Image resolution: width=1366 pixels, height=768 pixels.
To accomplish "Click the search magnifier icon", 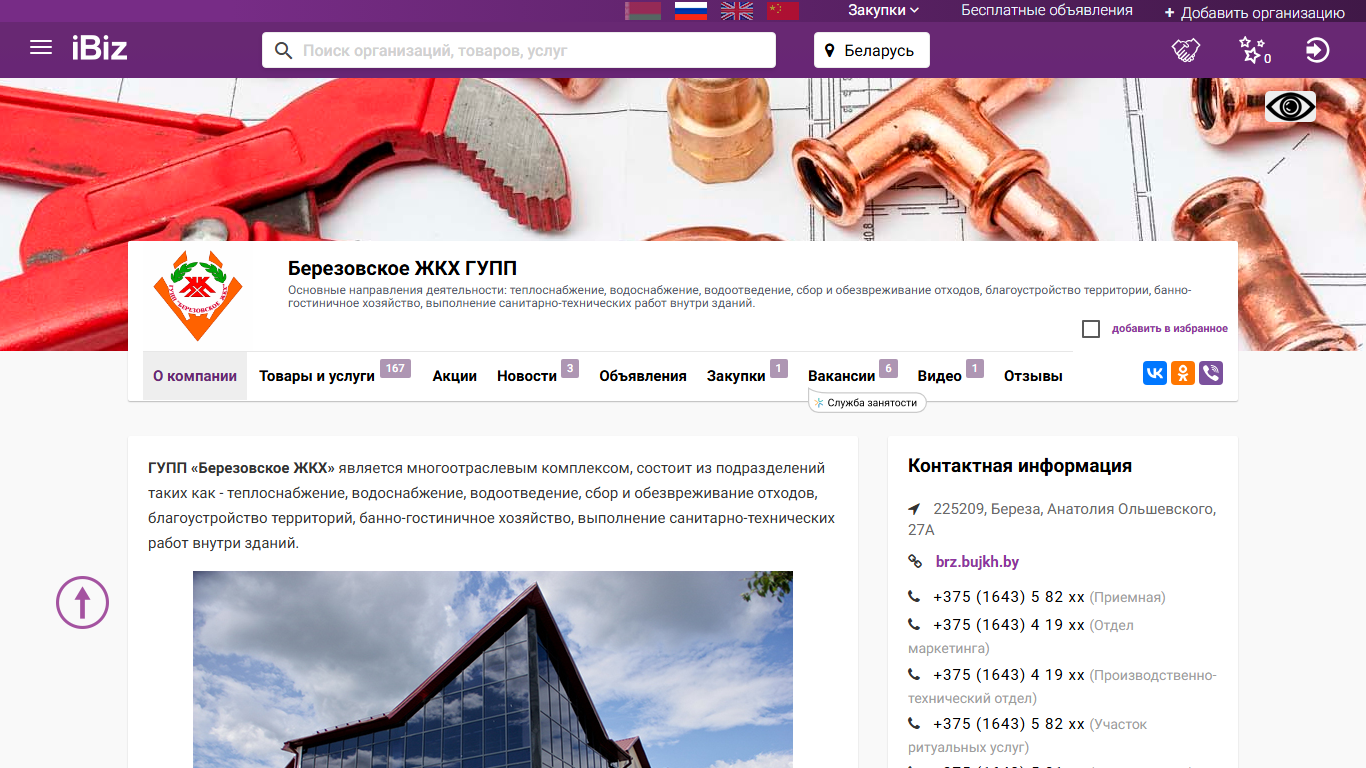I will [284, 50].
